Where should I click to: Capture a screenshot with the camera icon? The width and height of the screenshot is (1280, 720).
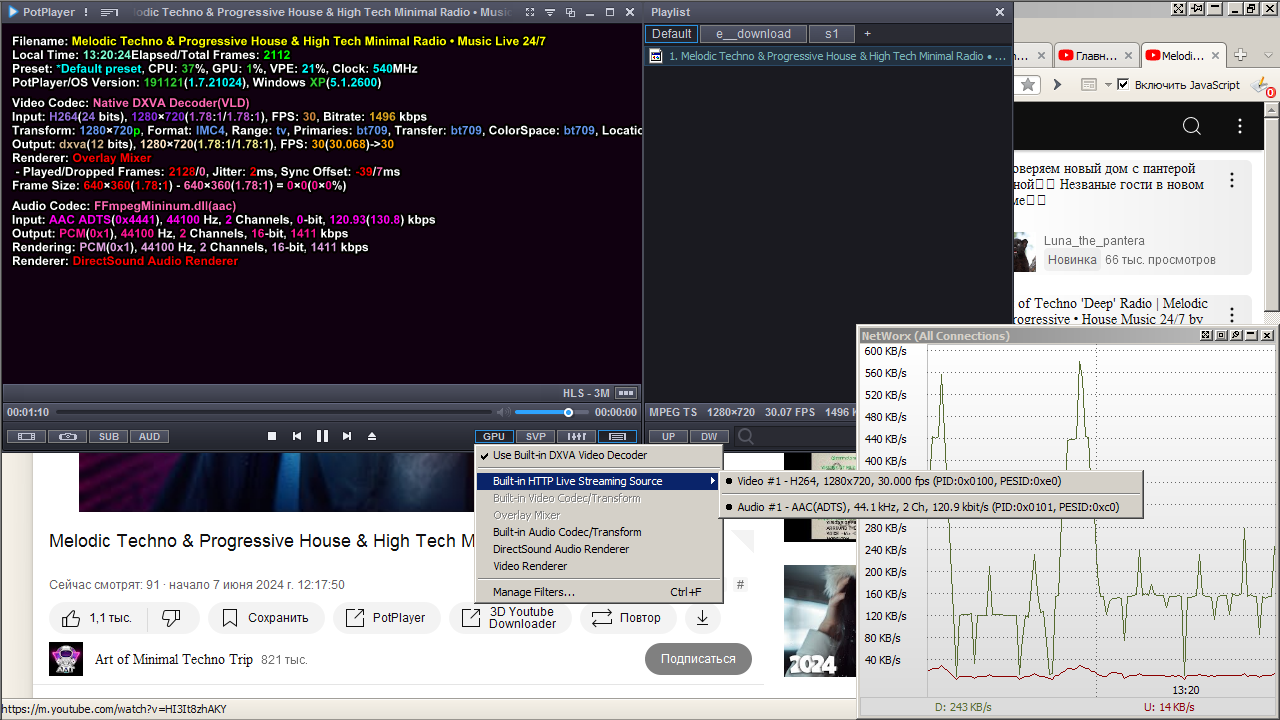[x=67, y=436]
